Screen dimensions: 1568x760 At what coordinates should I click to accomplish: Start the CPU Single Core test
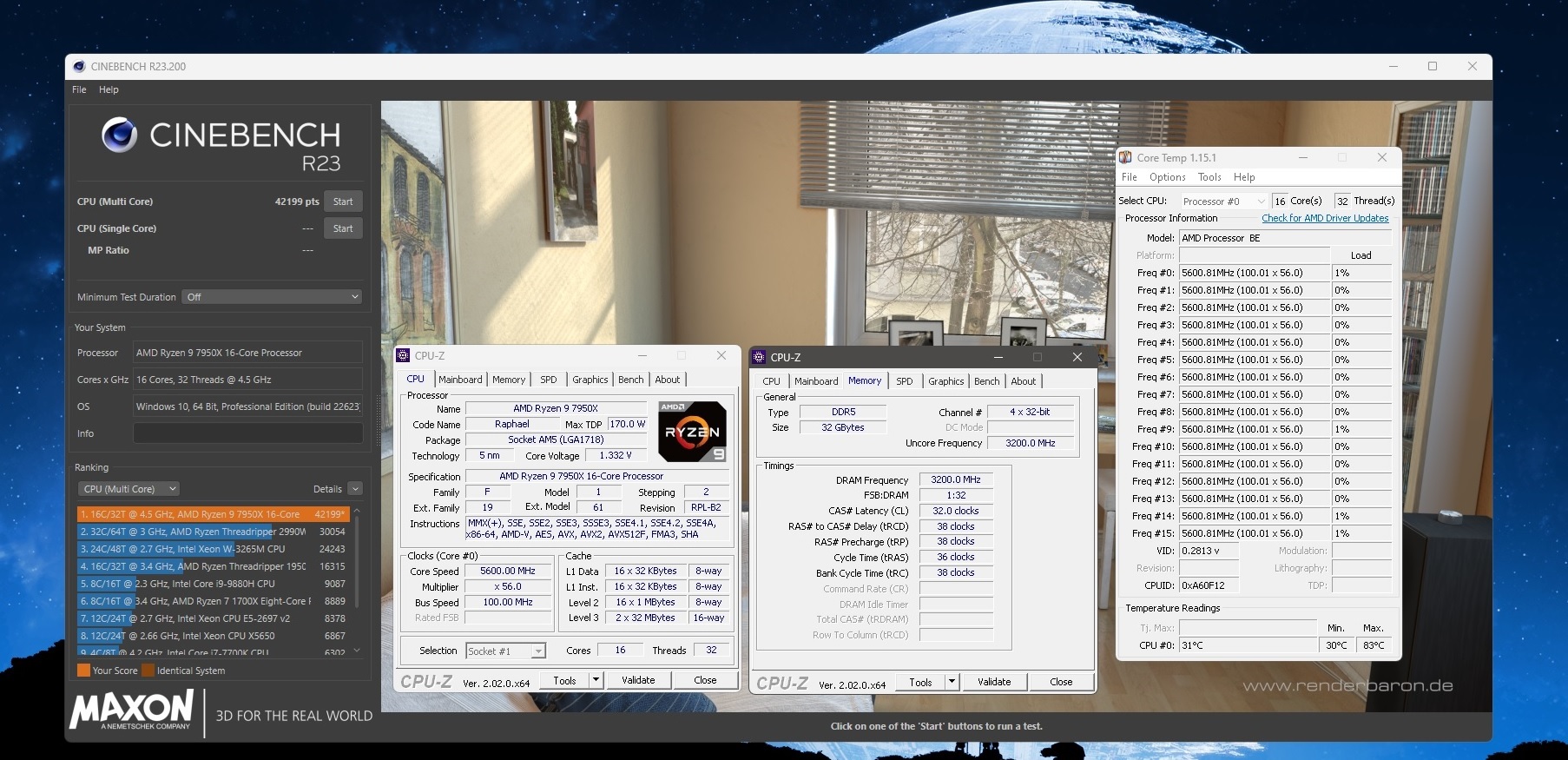(343, 228)
